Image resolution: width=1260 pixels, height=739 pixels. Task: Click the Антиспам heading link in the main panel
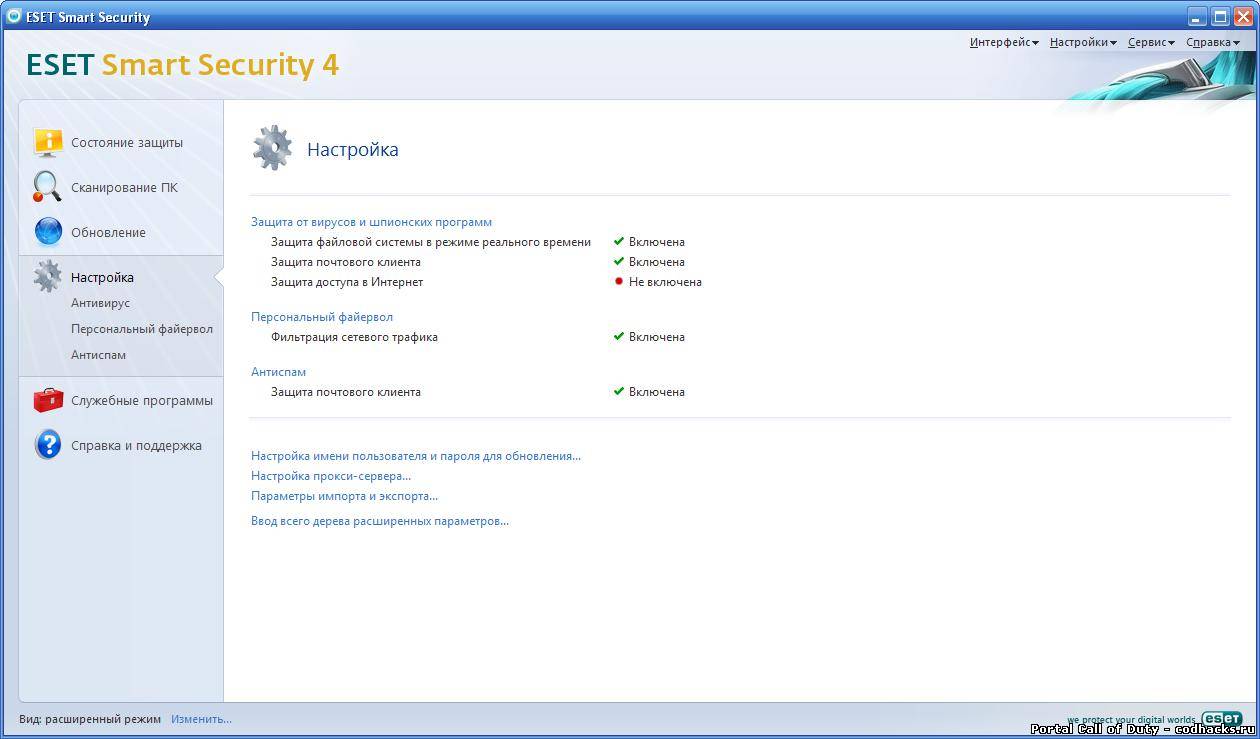[x=278, y=372]
